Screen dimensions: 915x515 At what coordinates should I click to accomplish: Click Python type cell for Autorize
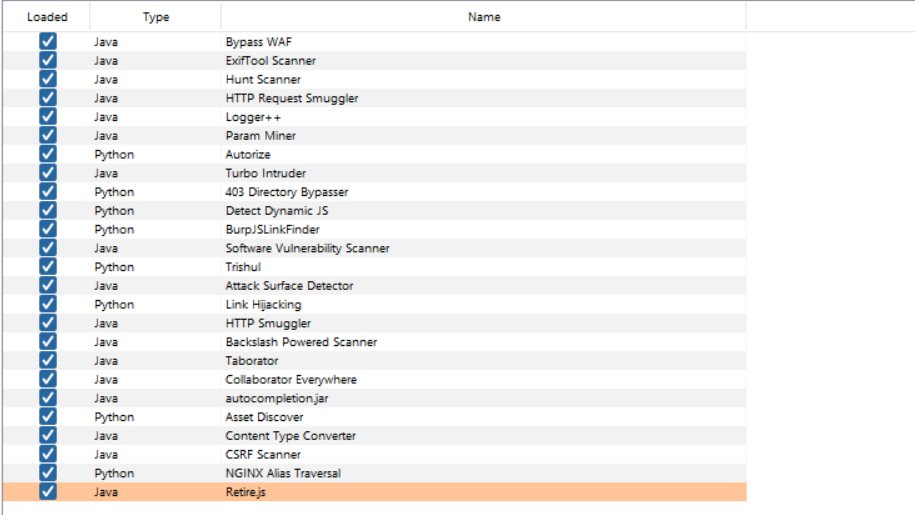114,155
